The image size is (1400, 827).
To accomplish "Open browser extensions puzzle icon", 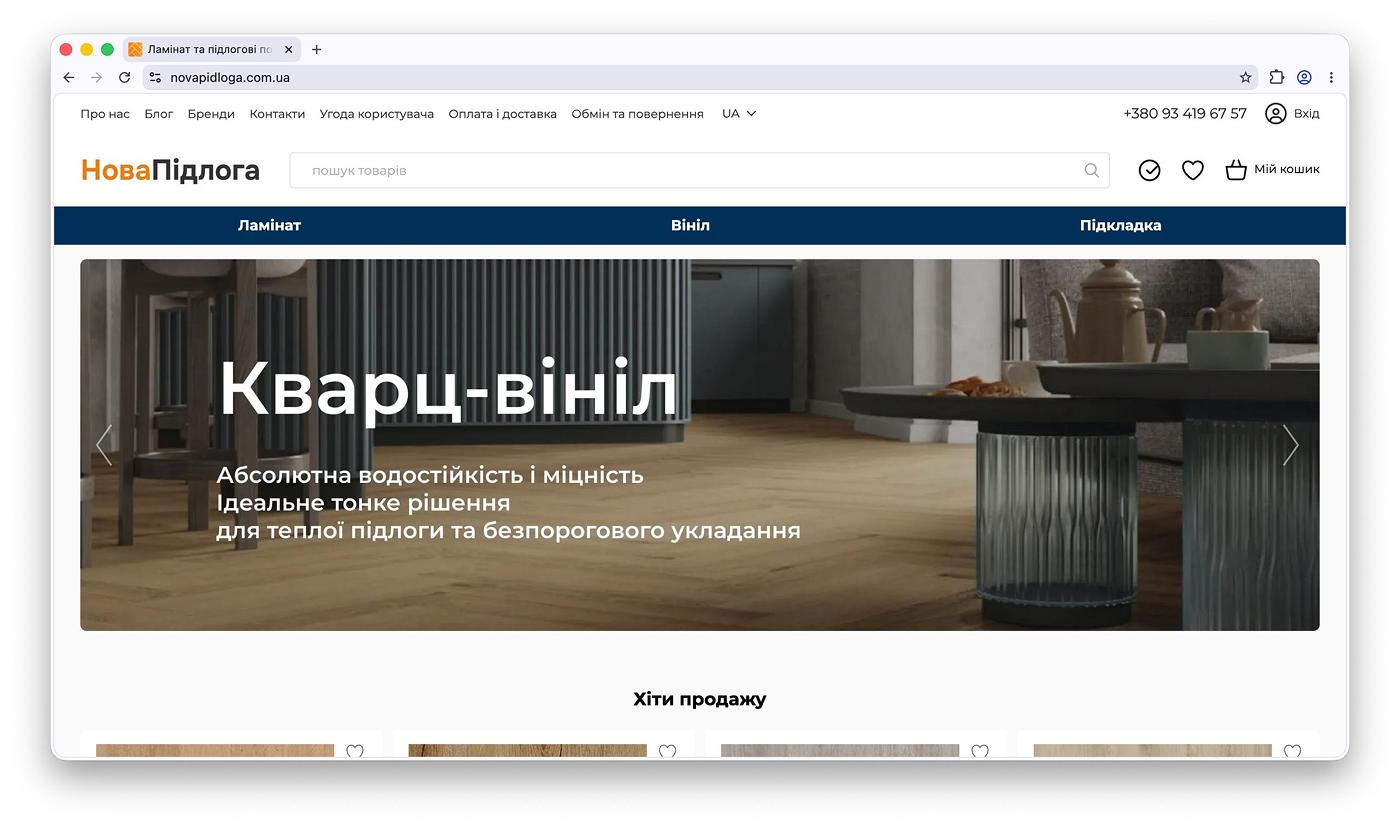I will tap(1276, 77).
